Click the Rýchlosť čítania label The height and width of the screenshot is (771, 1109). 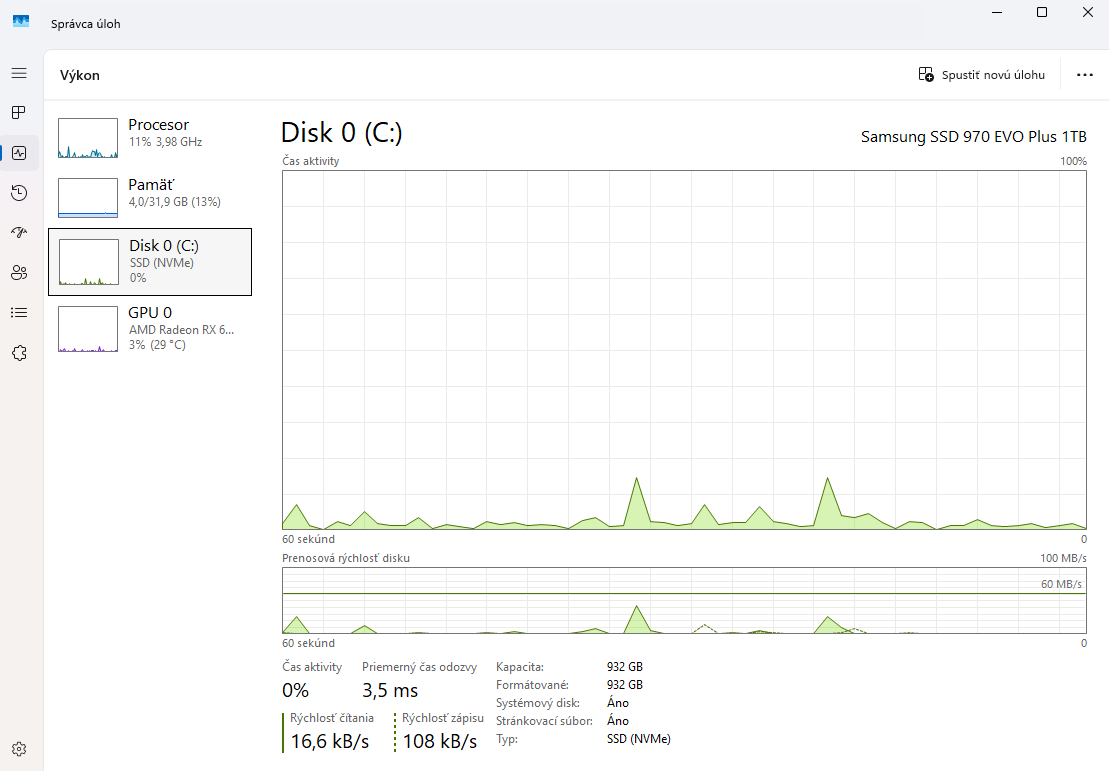point(332,718)
